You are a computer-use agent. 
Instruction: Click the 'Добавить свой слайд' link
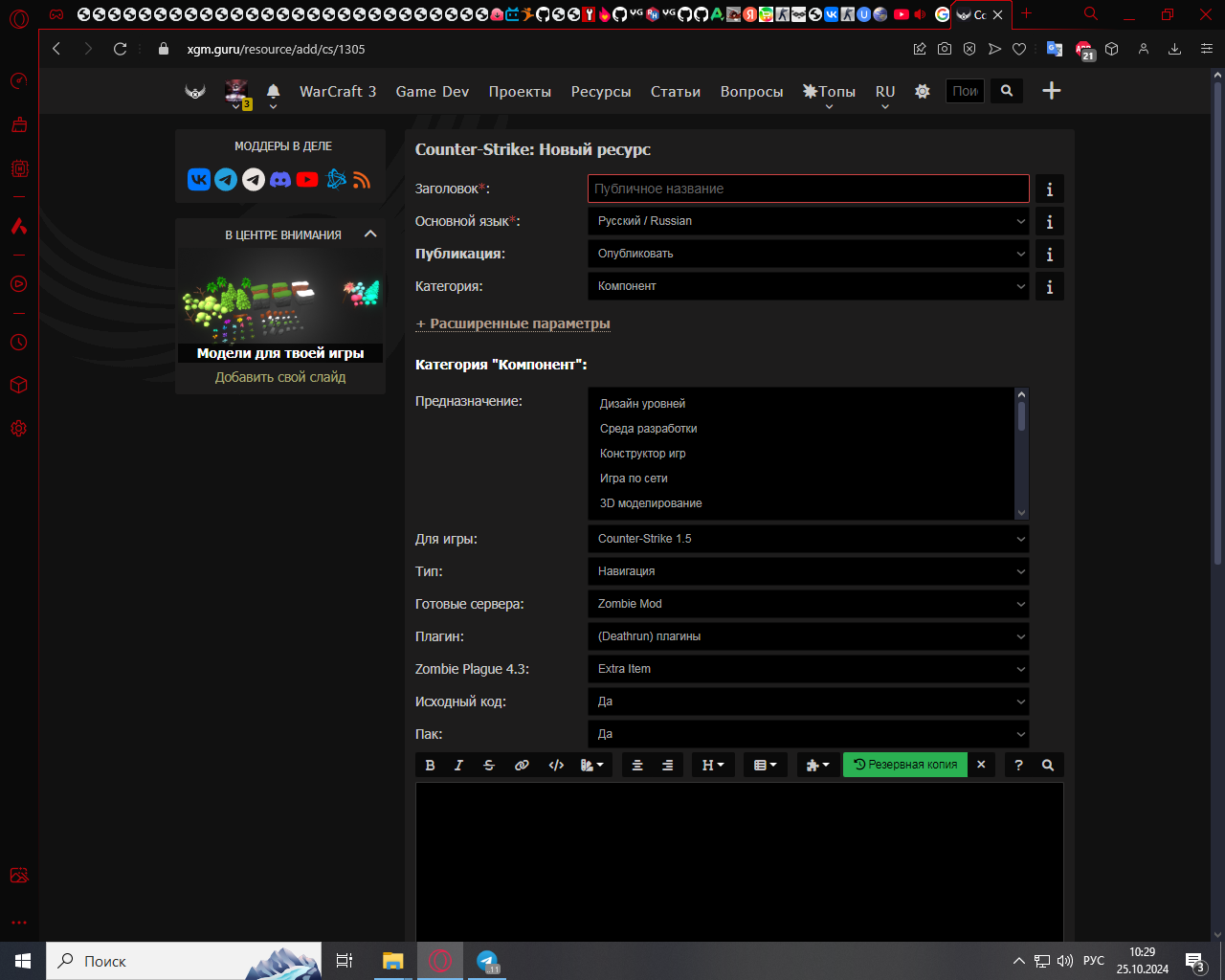click(x=280, y=377)
